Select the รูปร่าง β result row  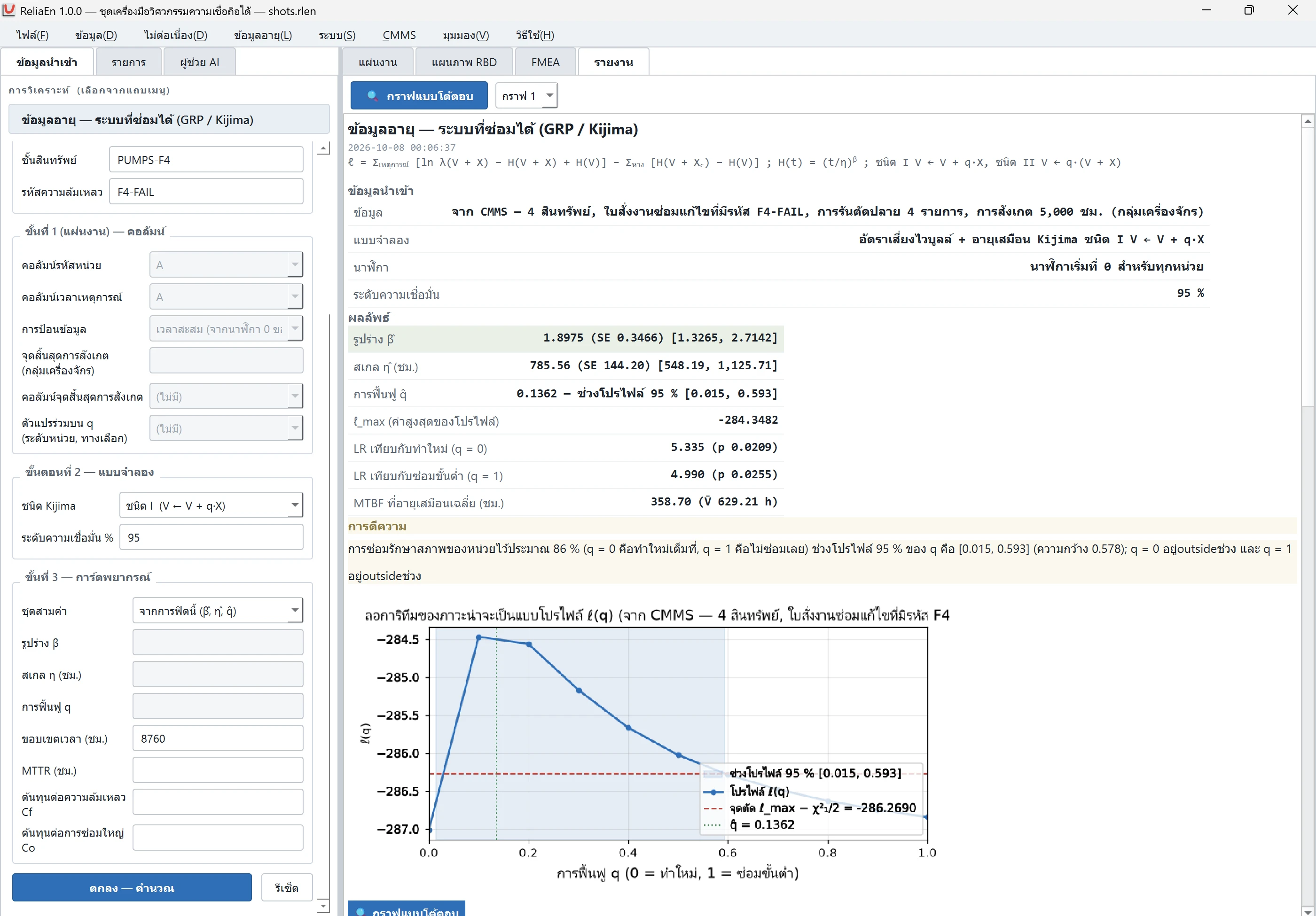click(565, 339)
